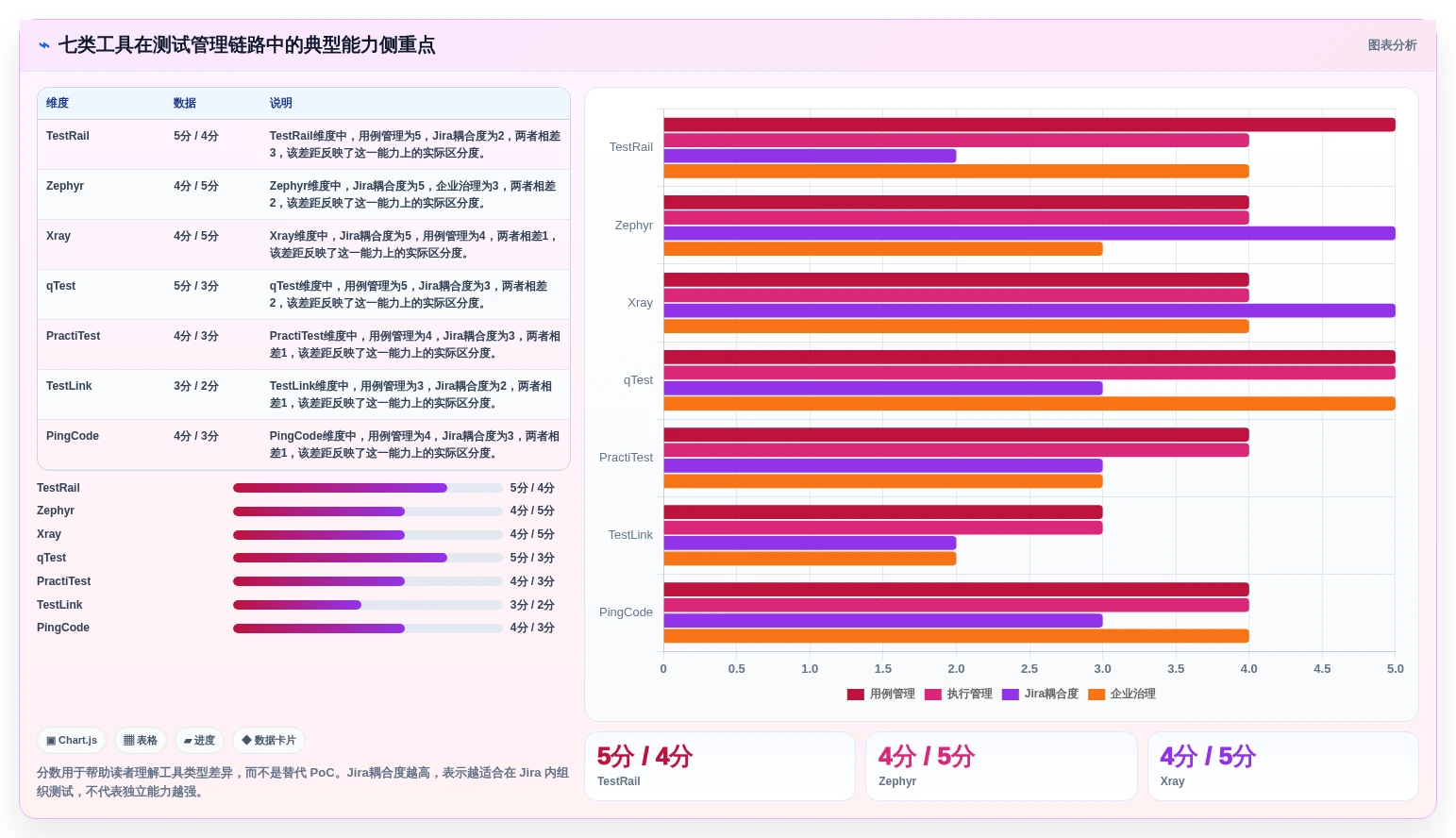Click the PractiTest progress bar
The width and height of the screenshot is (1456, 838).
[368, 581]
